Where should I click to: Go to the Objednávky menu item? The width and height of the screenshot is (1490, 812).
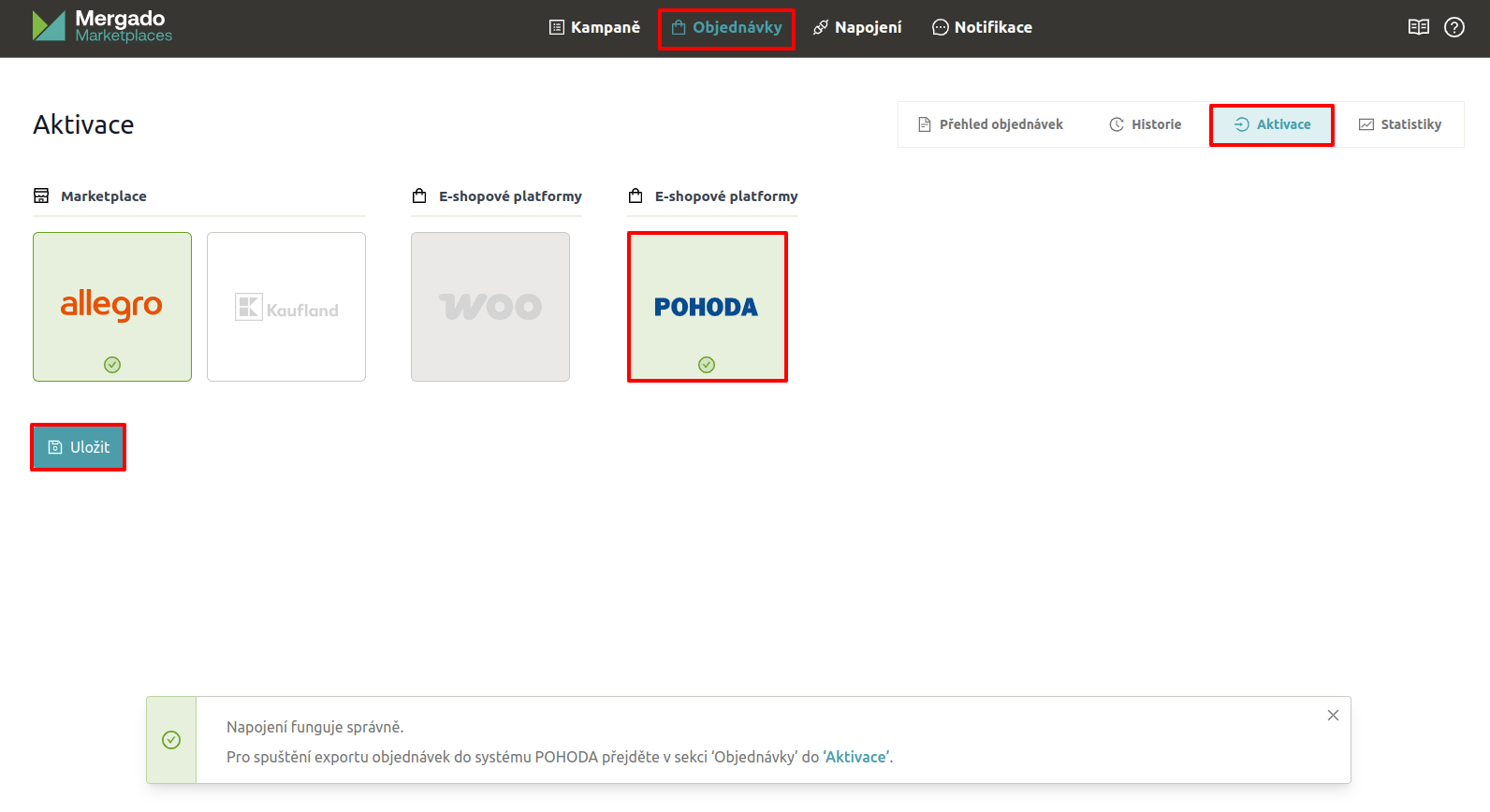[x=726, y=28]
